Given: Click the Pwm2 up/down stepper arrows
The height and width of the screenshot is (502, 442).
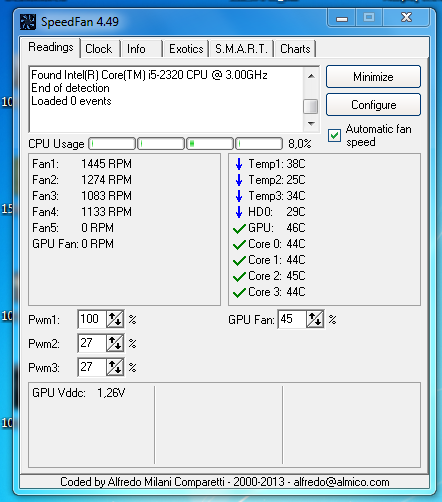Looking at the screenshot, I should pyautogui.click(x=115, y=343).
